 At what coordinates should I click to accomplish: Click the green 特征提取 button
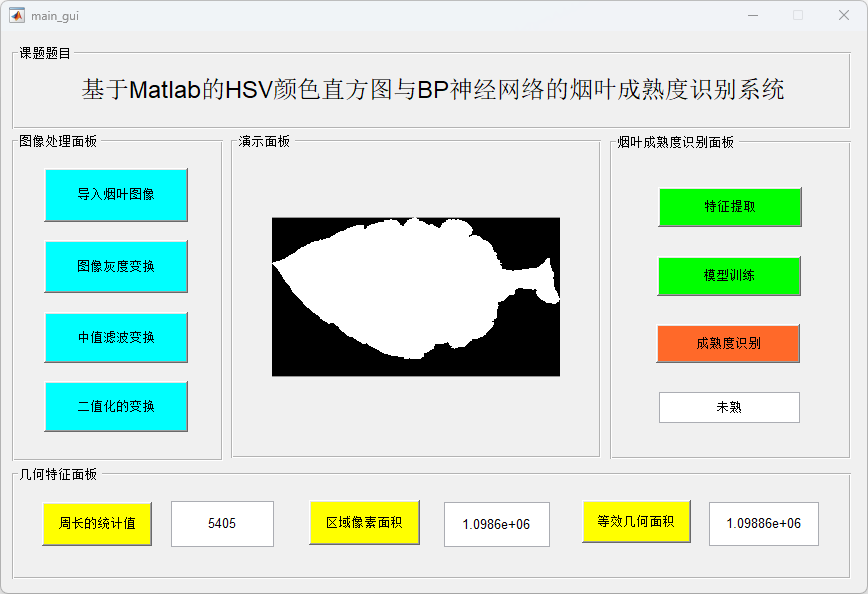tap(730, 207)
